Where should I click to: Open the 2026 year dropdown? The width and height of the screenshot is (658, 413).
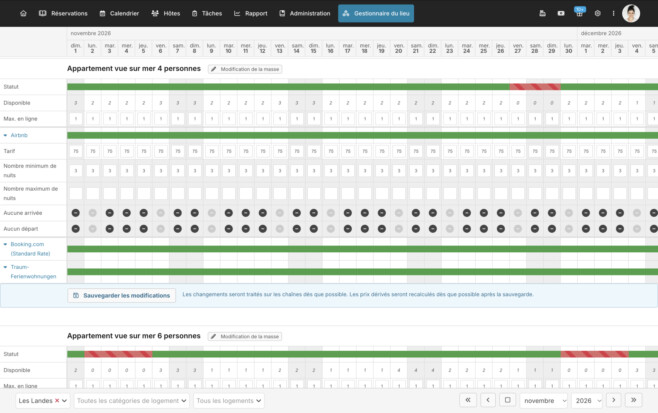tap(587, 400)
